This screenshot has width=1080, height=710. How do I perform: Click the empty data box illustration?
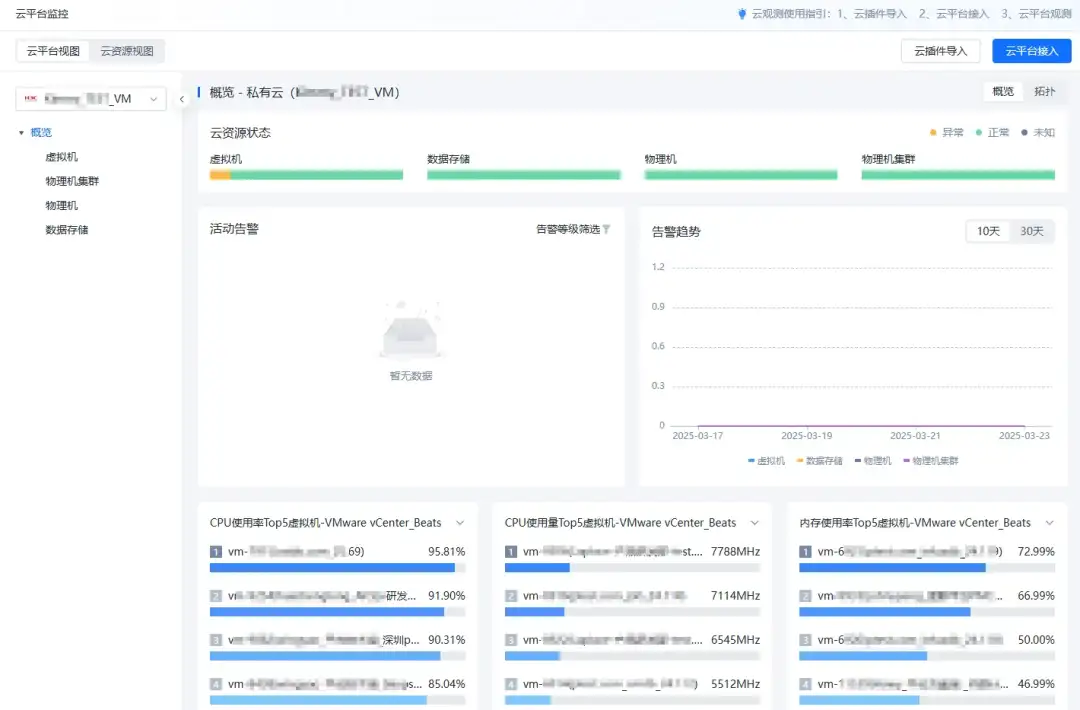coord(411,331)
